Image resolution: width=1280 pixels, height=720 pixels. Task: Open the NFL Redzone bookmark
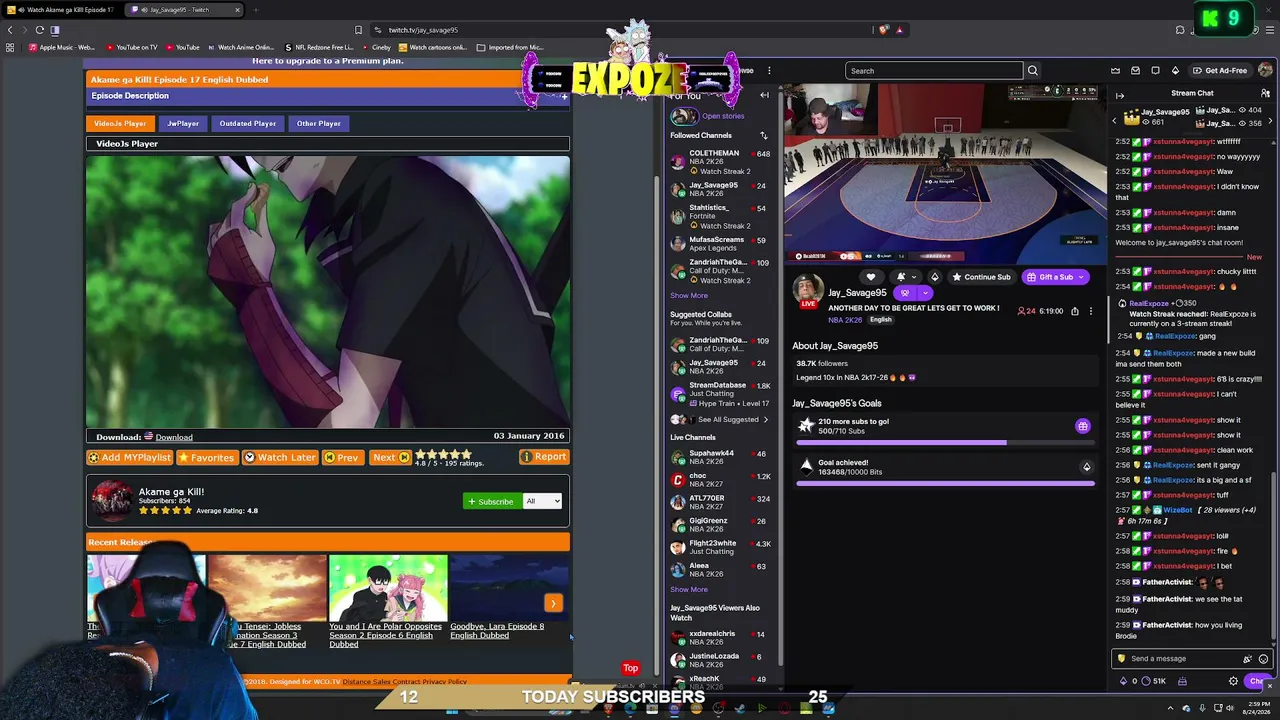pos(319,47)
